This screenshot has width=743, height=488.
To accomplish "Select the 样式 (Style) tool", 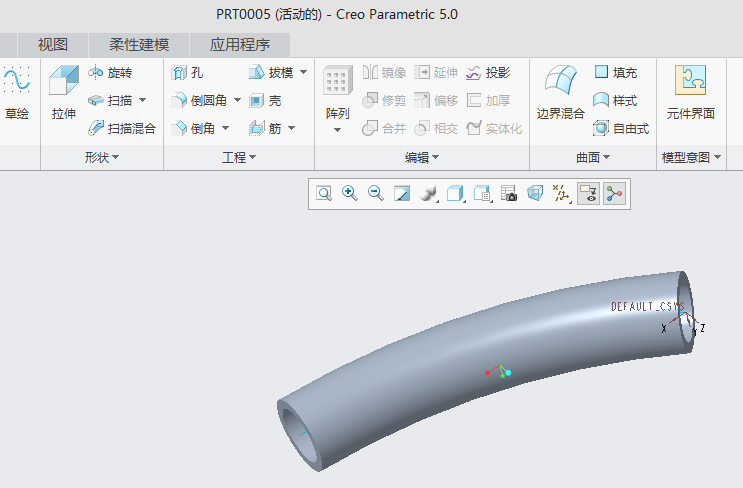I will [x=615, y=100].
